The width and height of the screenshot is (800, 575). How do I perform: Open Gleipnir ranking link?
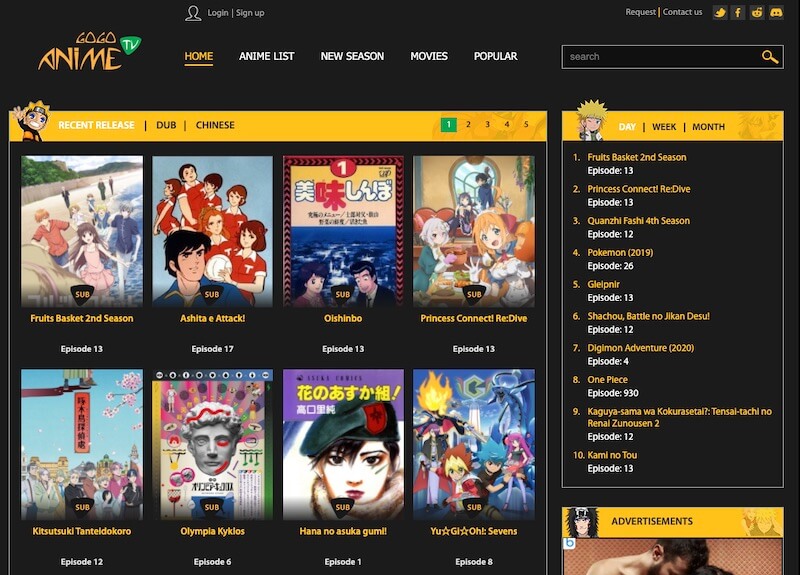pyautogui.click(x=604, y=284)
